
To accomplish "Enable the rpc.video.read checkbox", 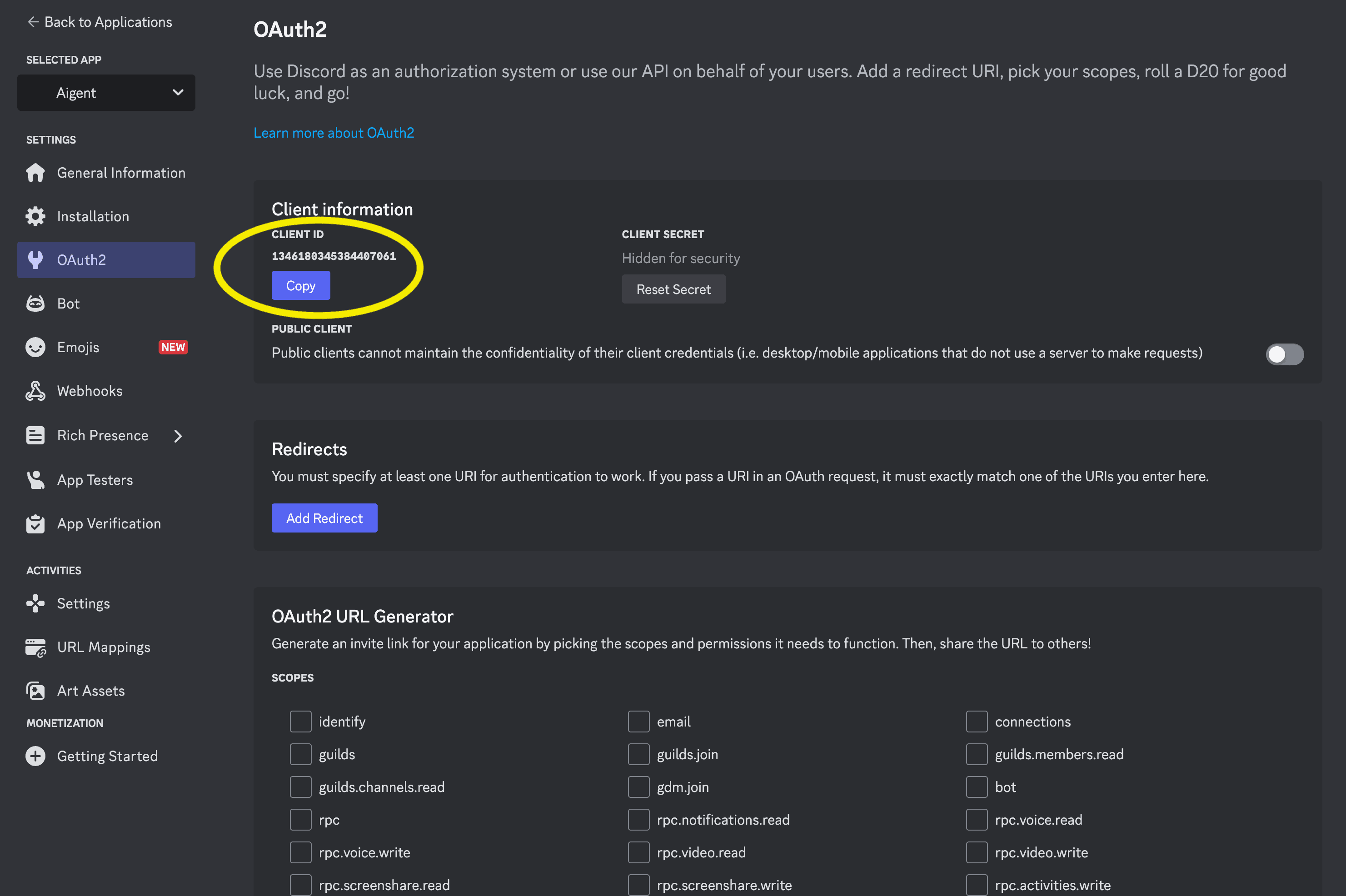I will coord(638,852).
